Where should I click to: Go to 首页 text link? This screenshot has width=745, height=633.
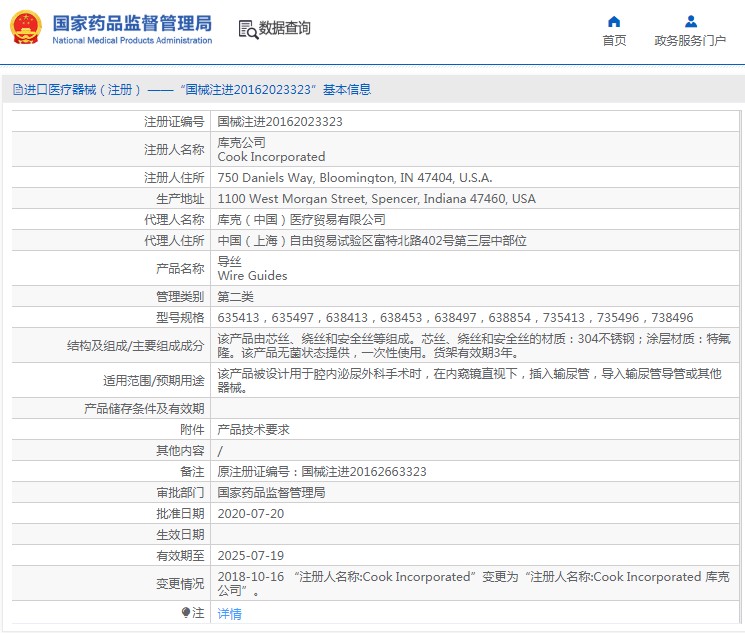[614, 41]
